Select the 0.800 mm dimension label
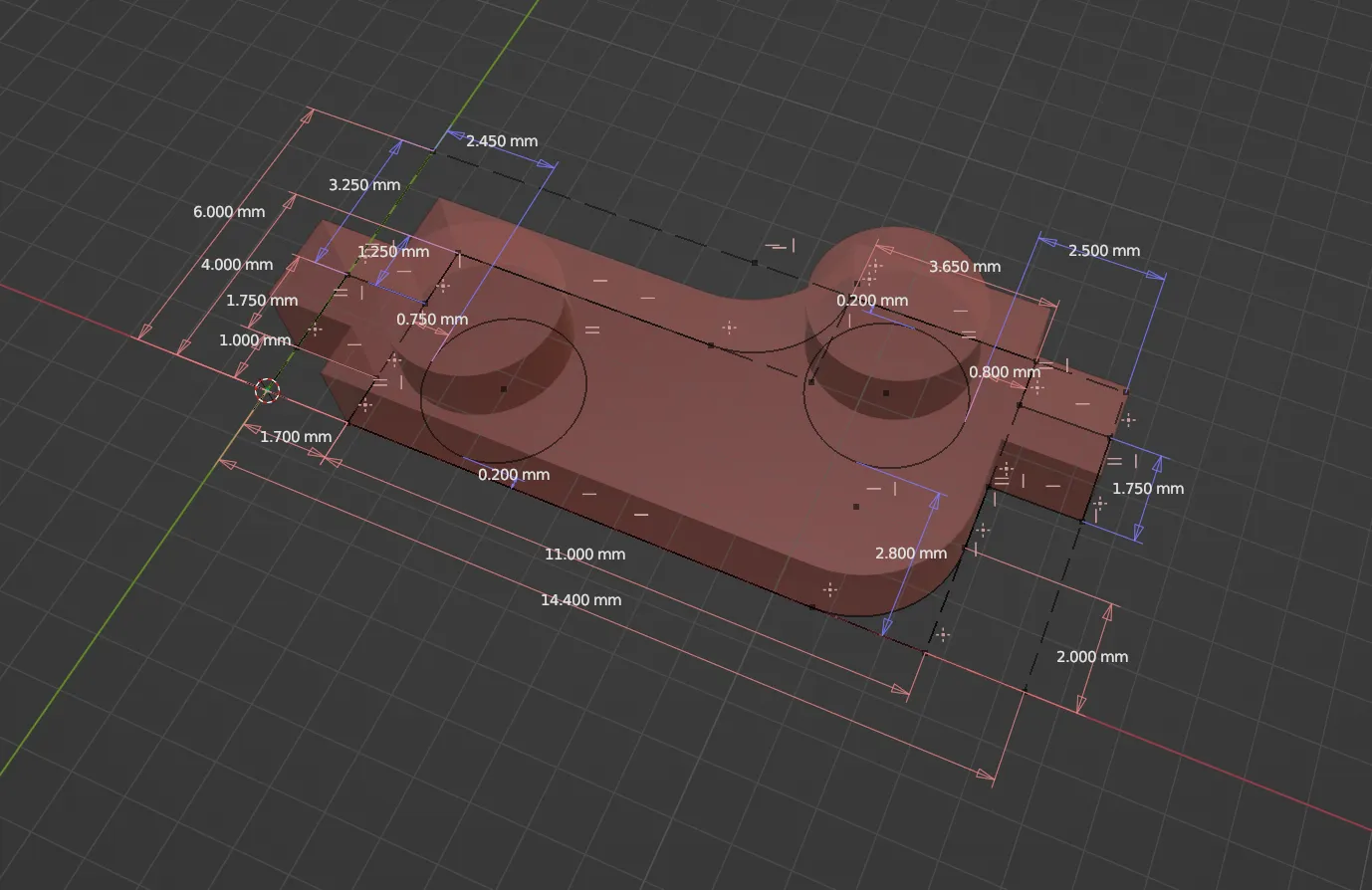This screenshot has height=890, width=1372. tap(1005, 372)
